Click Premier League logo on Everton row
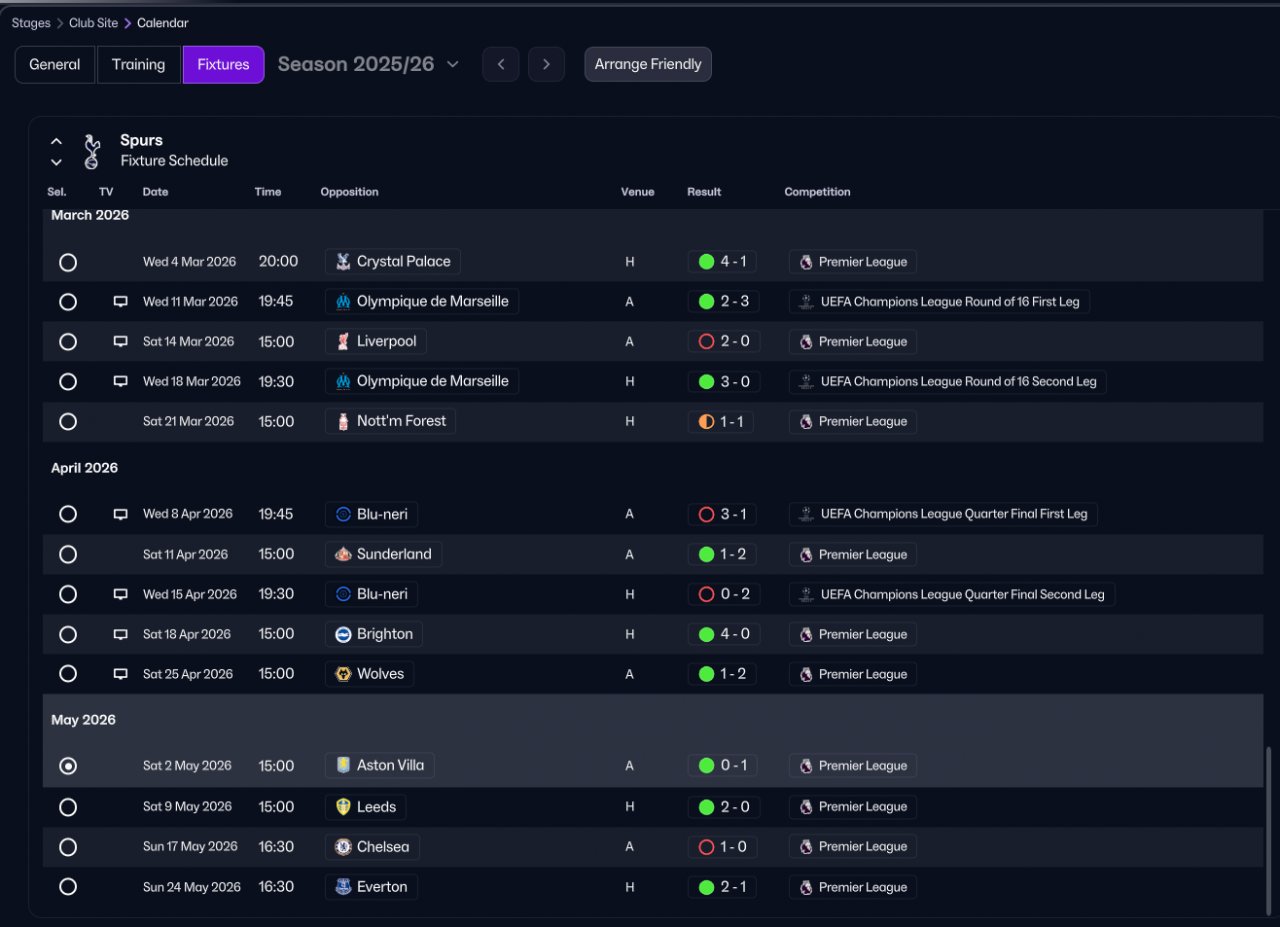 pos(806,887)
